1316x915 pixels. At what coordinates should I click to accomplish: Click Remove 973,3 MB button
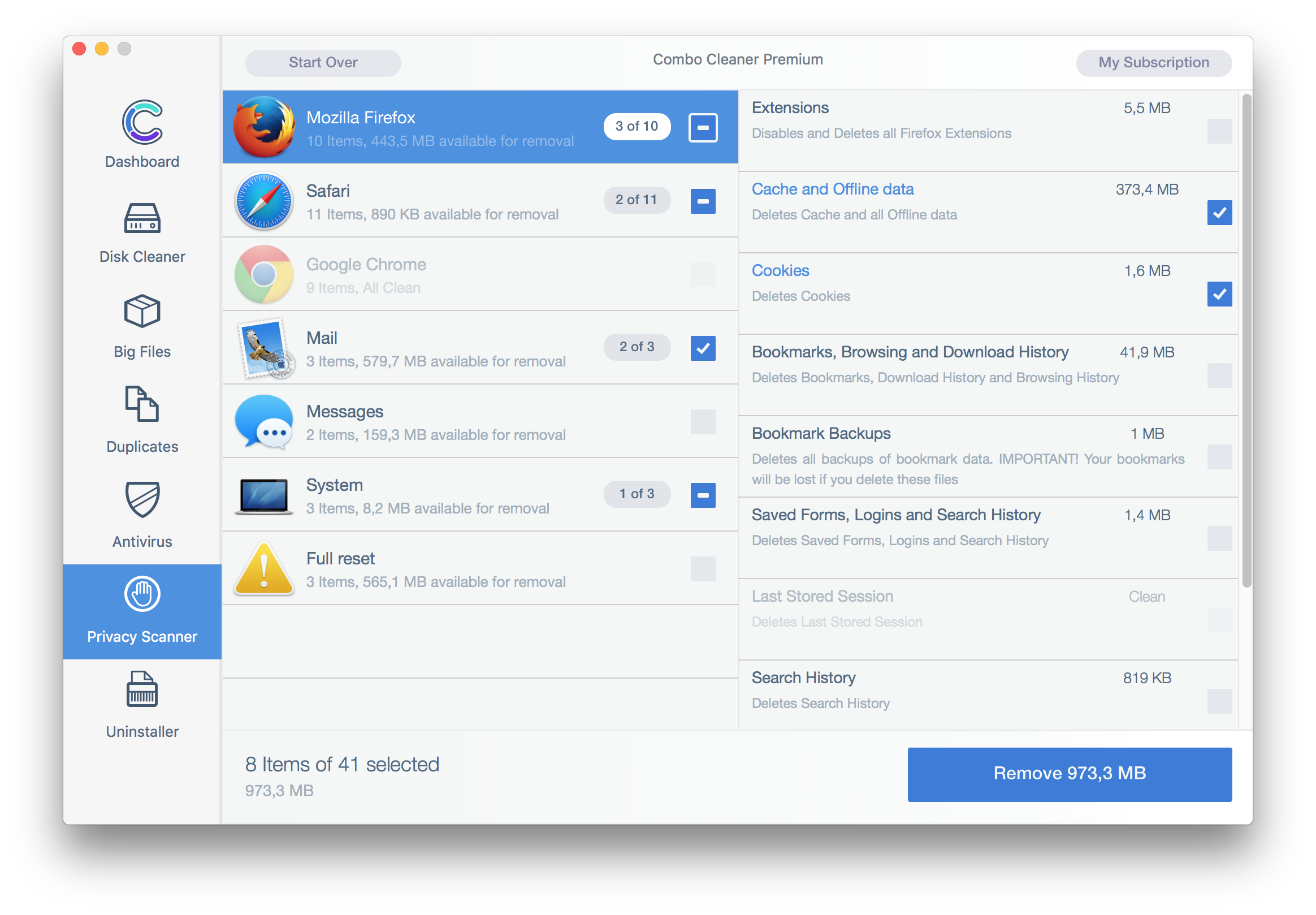(x=1070, y=774)
